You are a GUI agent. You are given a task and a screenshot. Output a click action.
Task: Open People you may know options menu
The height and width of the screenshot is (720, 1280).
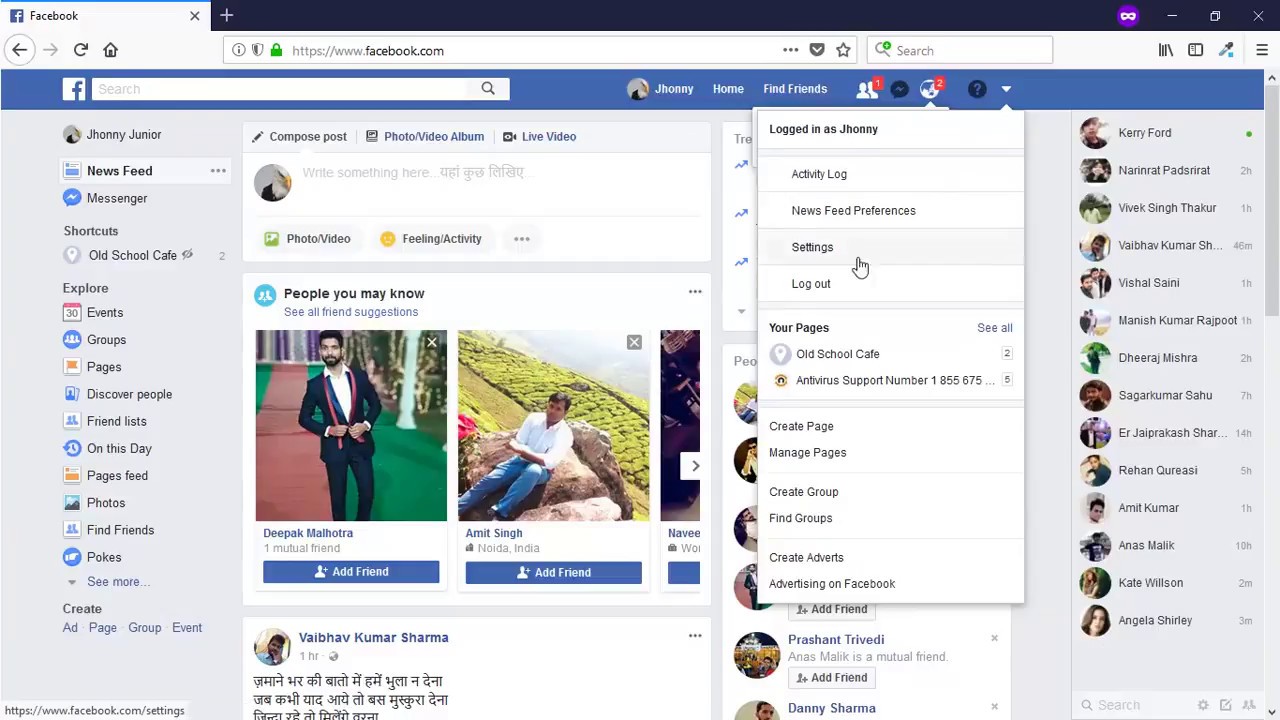click(x=695, y=292)
